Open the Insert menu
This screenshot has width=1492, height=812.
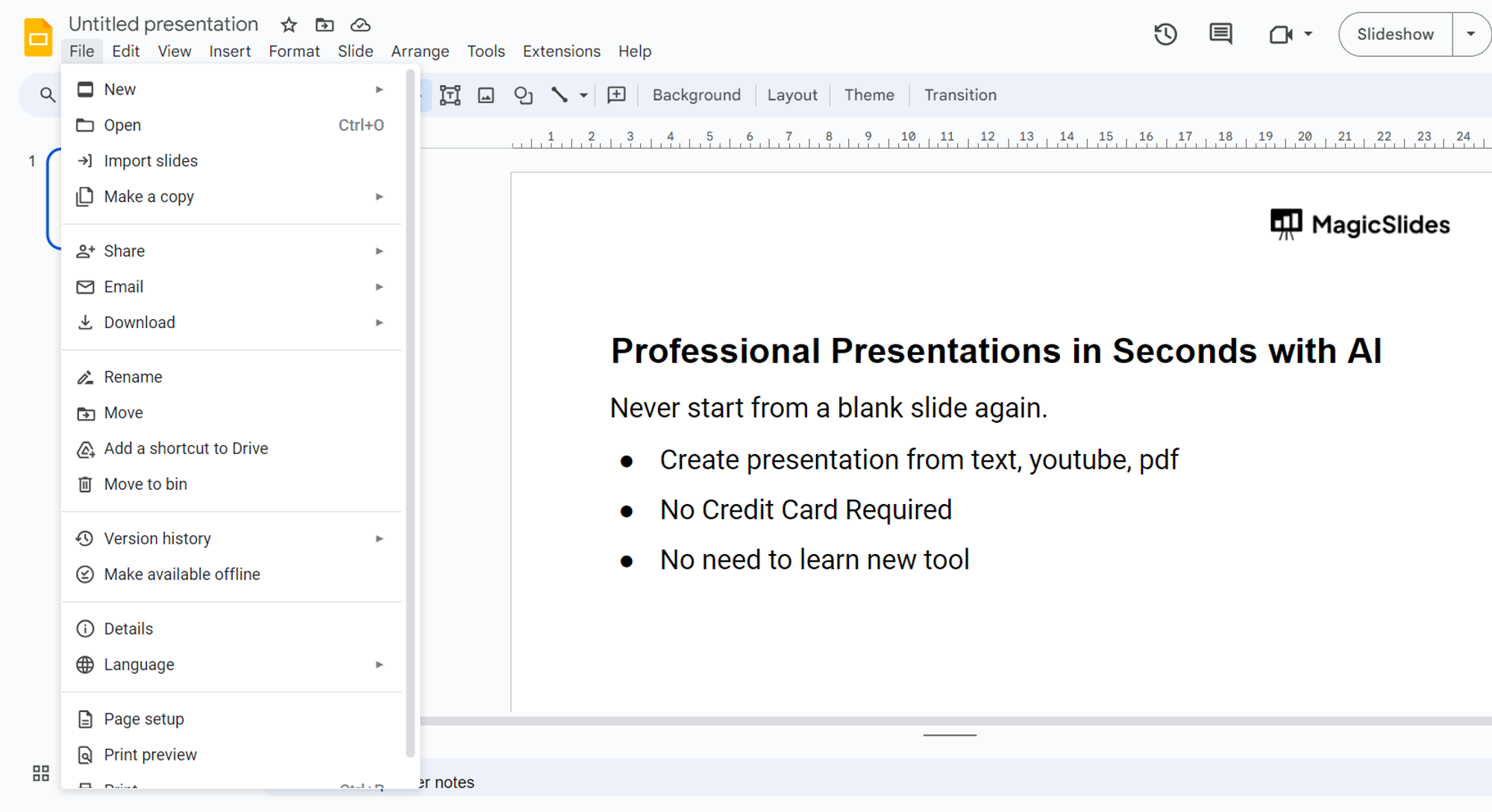[x=230, y=51]
